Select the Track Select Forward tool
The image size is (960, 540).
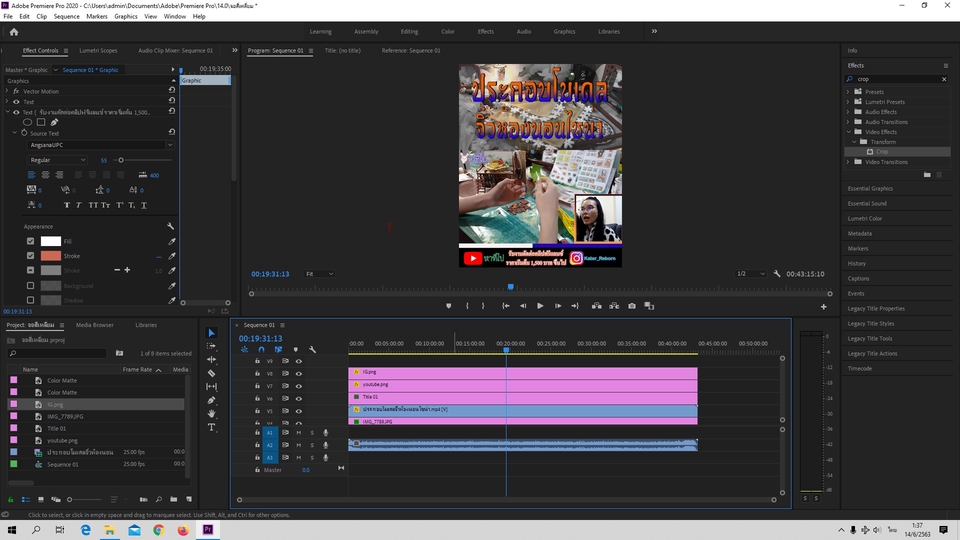tap(211, 347)
